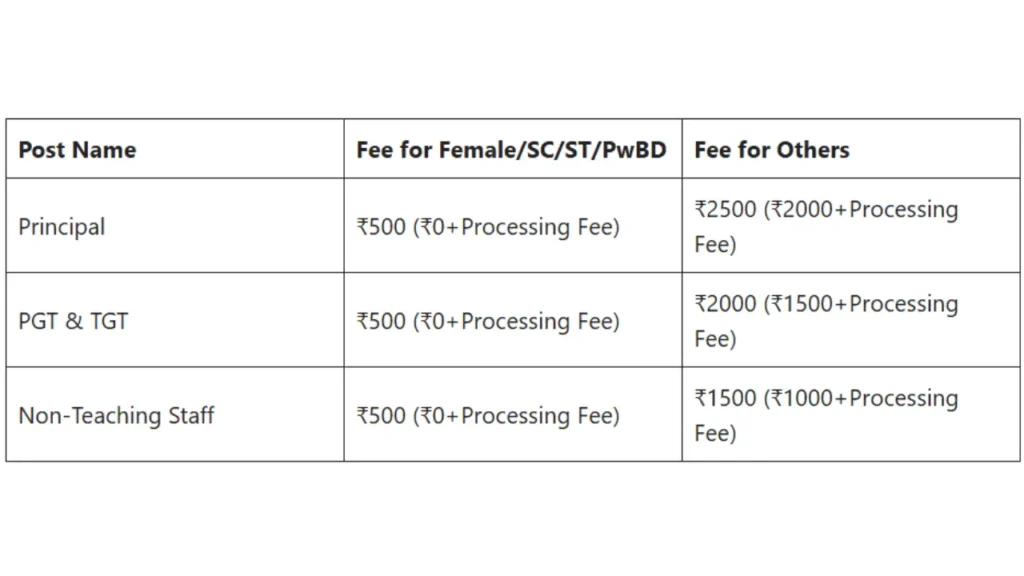Click the Fee for Others column header
The width and height of the screenshot is (1024, 576).
pyautogui.click(x=772, y=150)
